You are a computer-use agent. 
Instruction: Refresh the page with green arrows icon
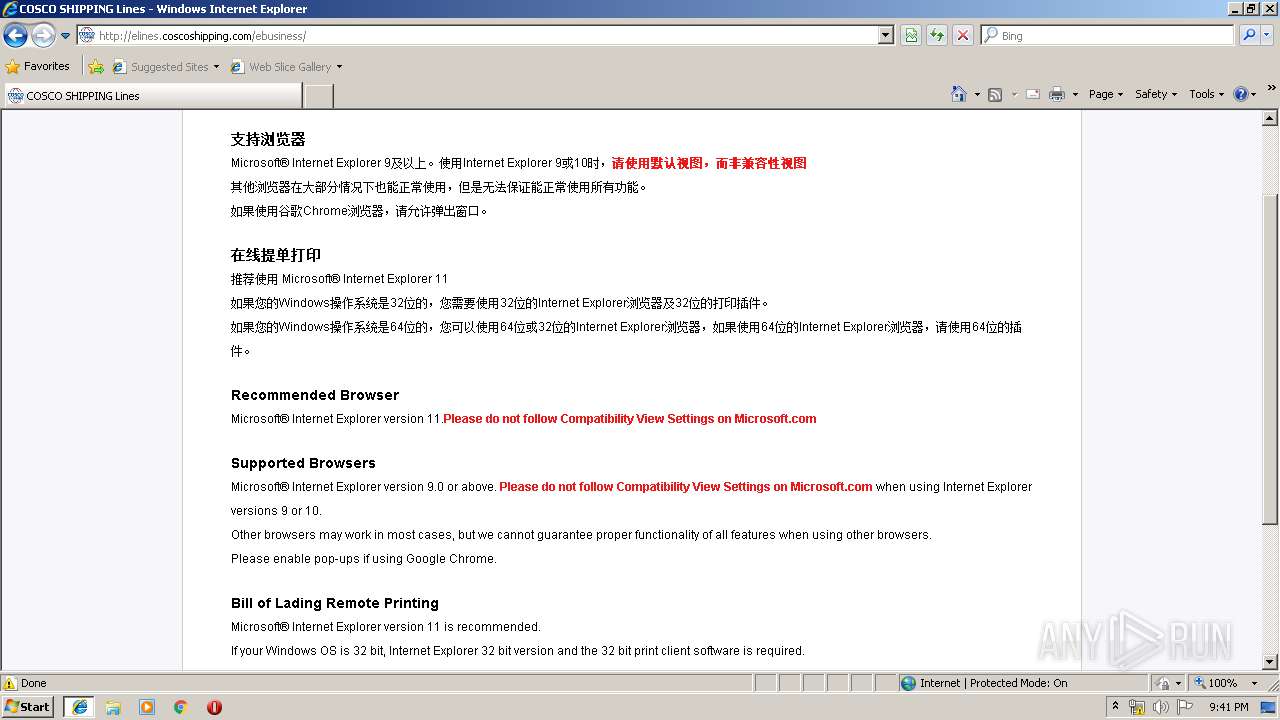tap(937, 35)
